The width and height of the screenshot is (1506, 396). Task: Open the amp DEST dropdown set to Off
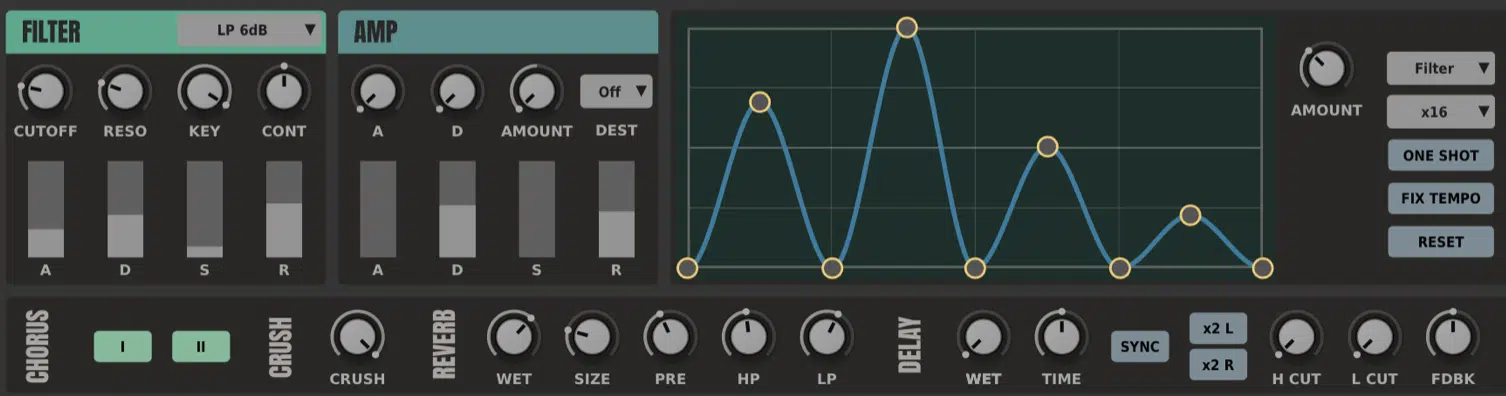pos(616,91)
